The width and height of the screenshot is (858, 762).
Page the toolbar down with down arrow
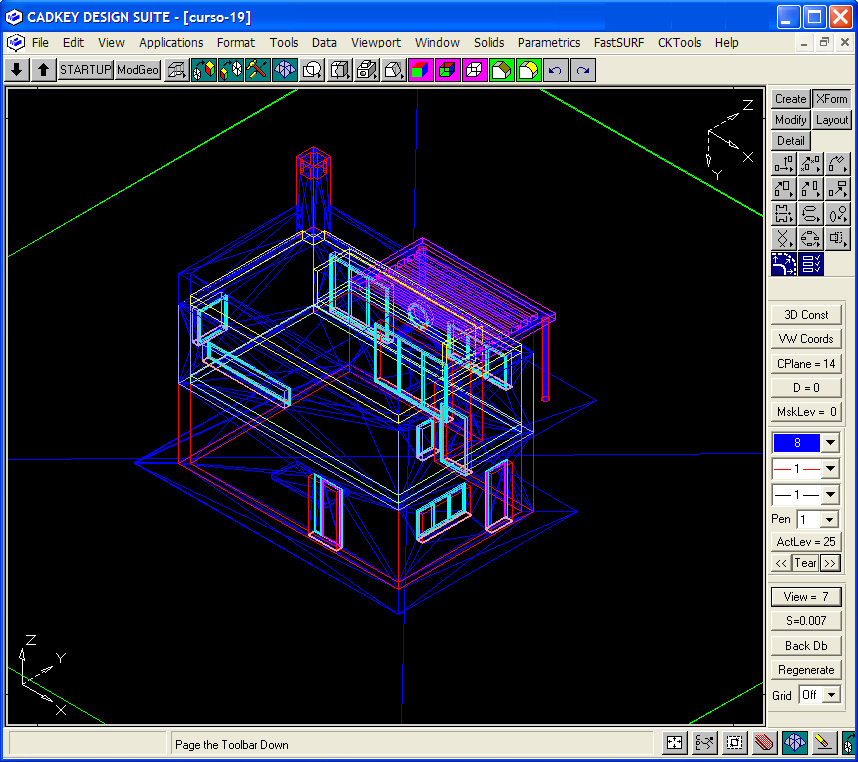point(17,70)
